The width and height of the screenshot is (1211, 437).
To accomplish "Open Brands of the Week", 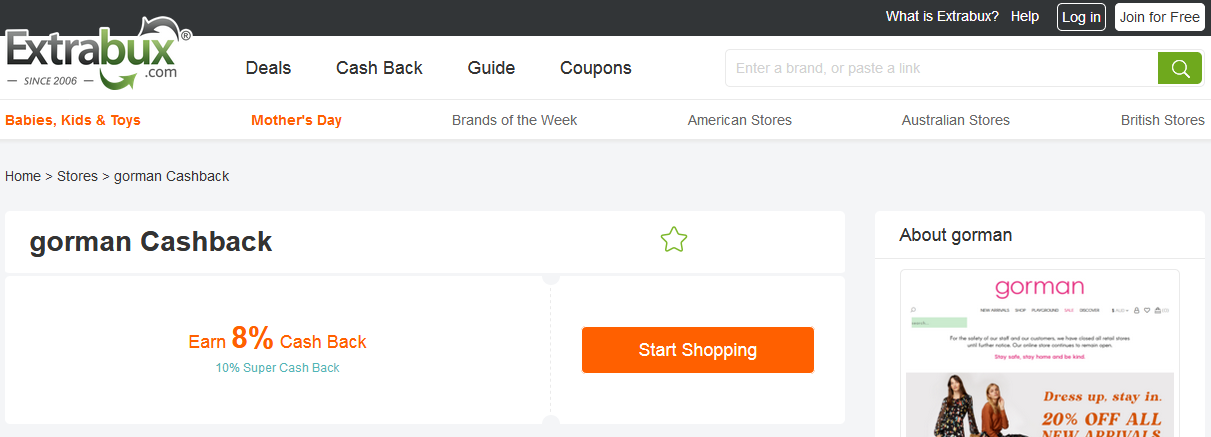I will pos(514,120).
